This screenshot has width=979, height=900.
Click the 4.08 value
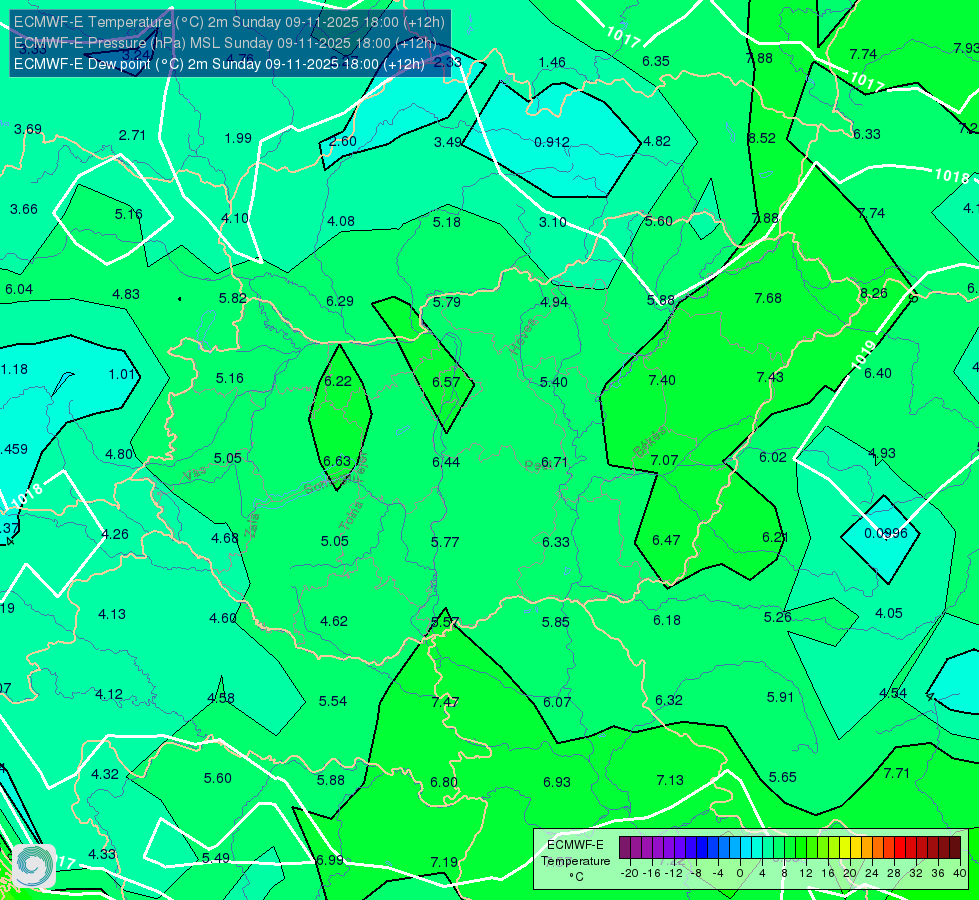coord(341,221)
